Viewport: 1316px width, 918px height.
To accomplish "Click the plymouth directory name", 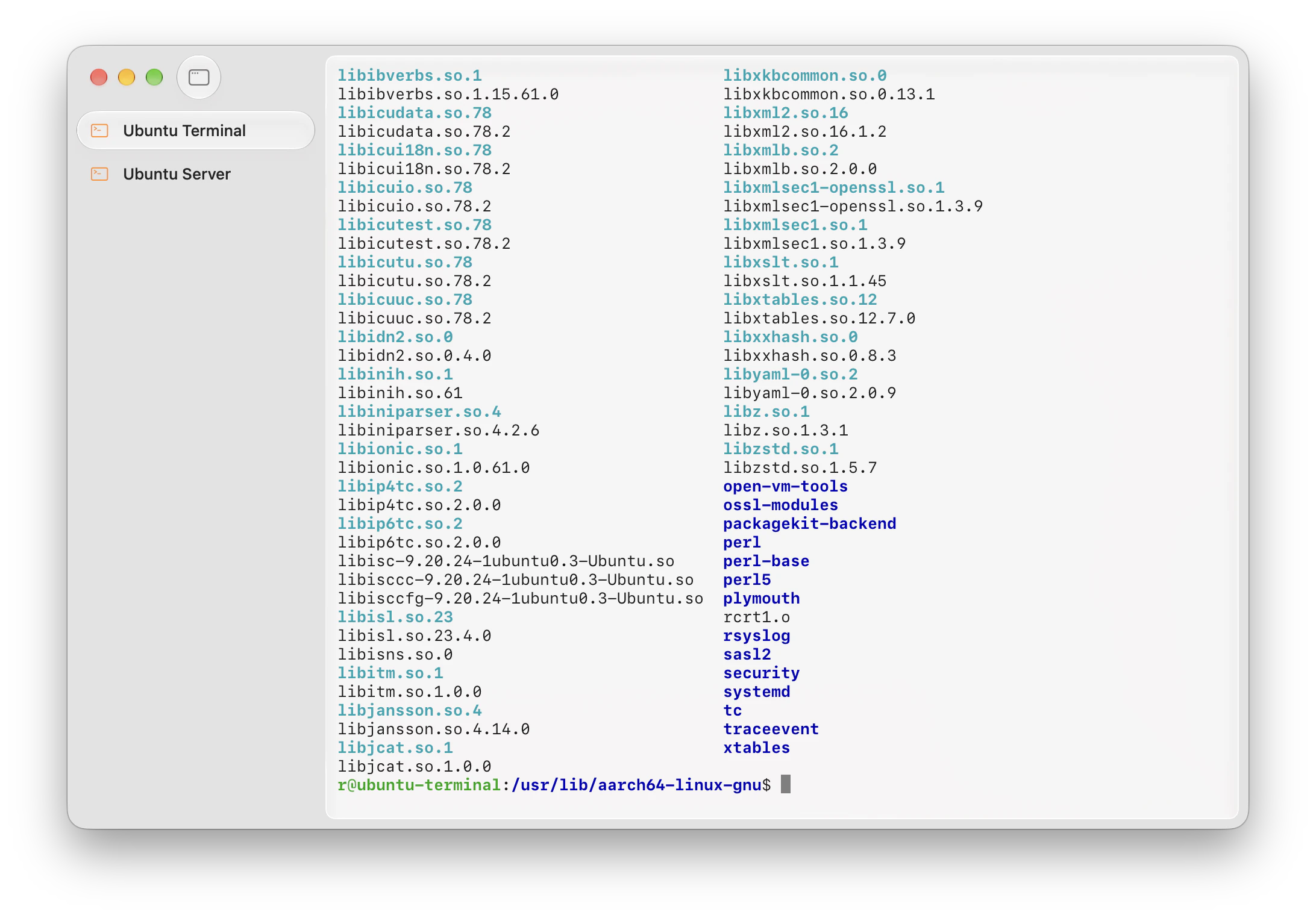I will (x=762, y=598).
